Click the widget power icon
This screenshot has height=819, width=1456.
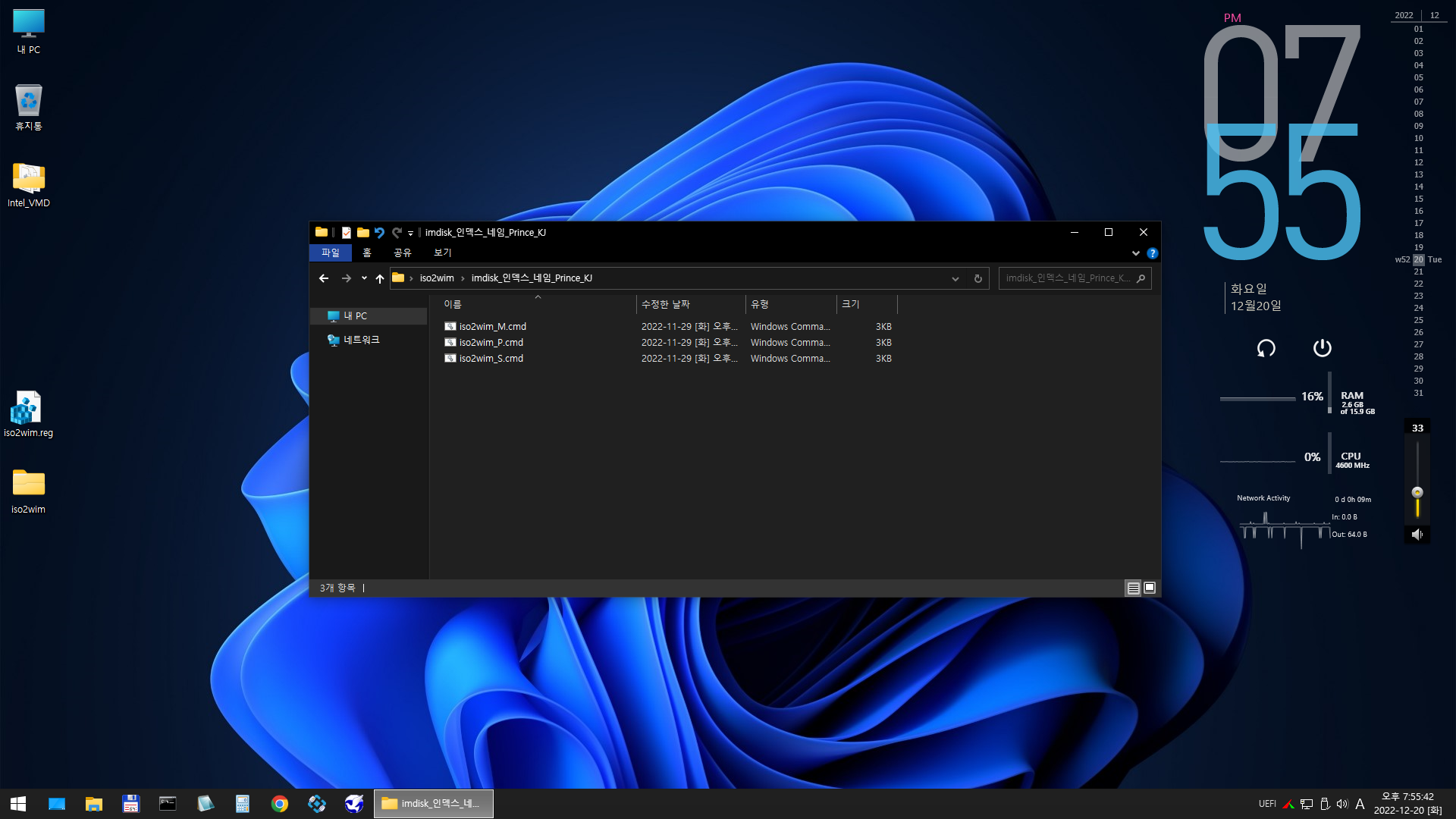[x=1322, y=348]
